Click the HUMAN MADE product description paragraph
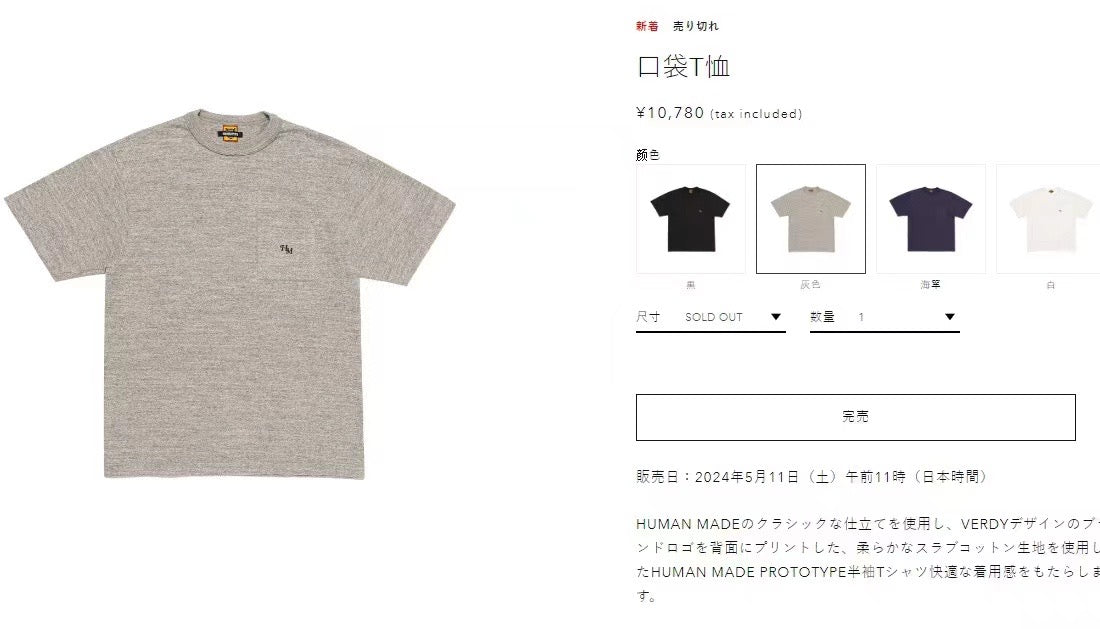Image resolution: width=1100 pixels, height=629 pixels. coord(868,560)
